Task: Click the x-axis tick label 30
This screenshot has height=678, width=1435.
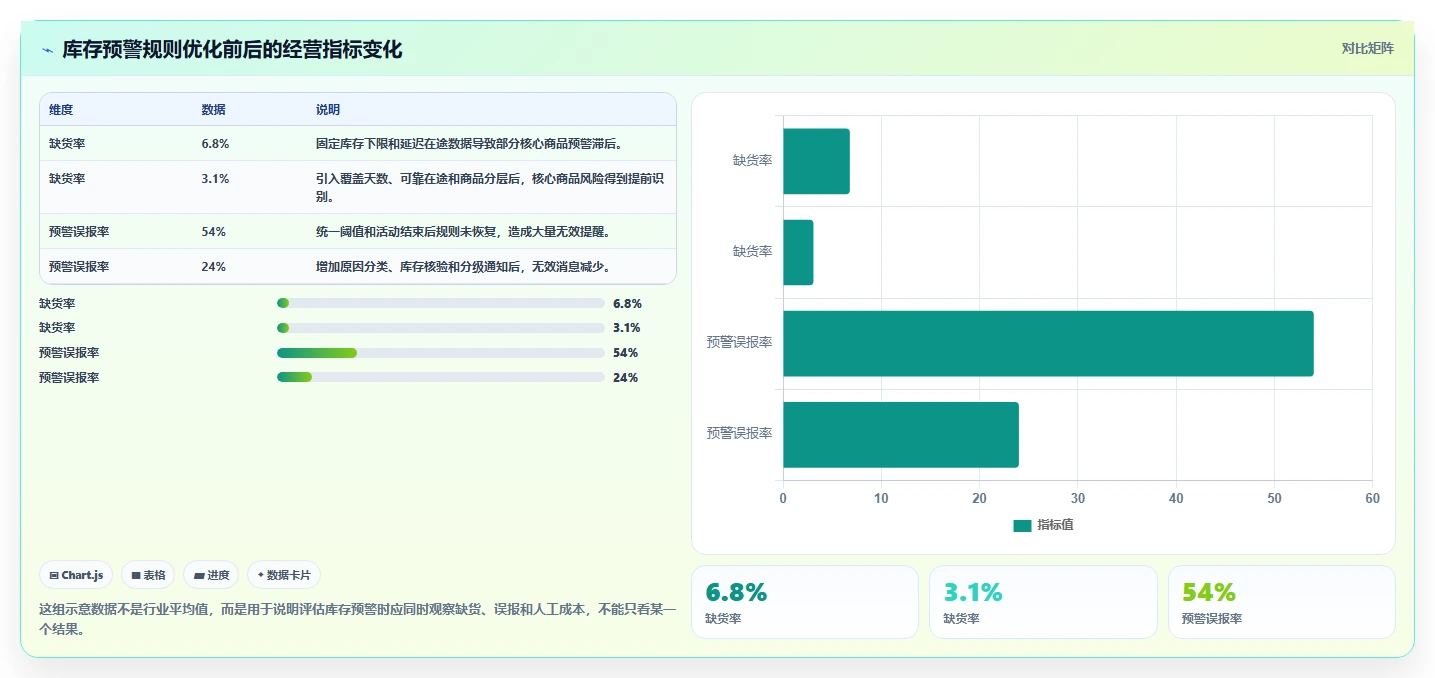Action: [1078, 498]
